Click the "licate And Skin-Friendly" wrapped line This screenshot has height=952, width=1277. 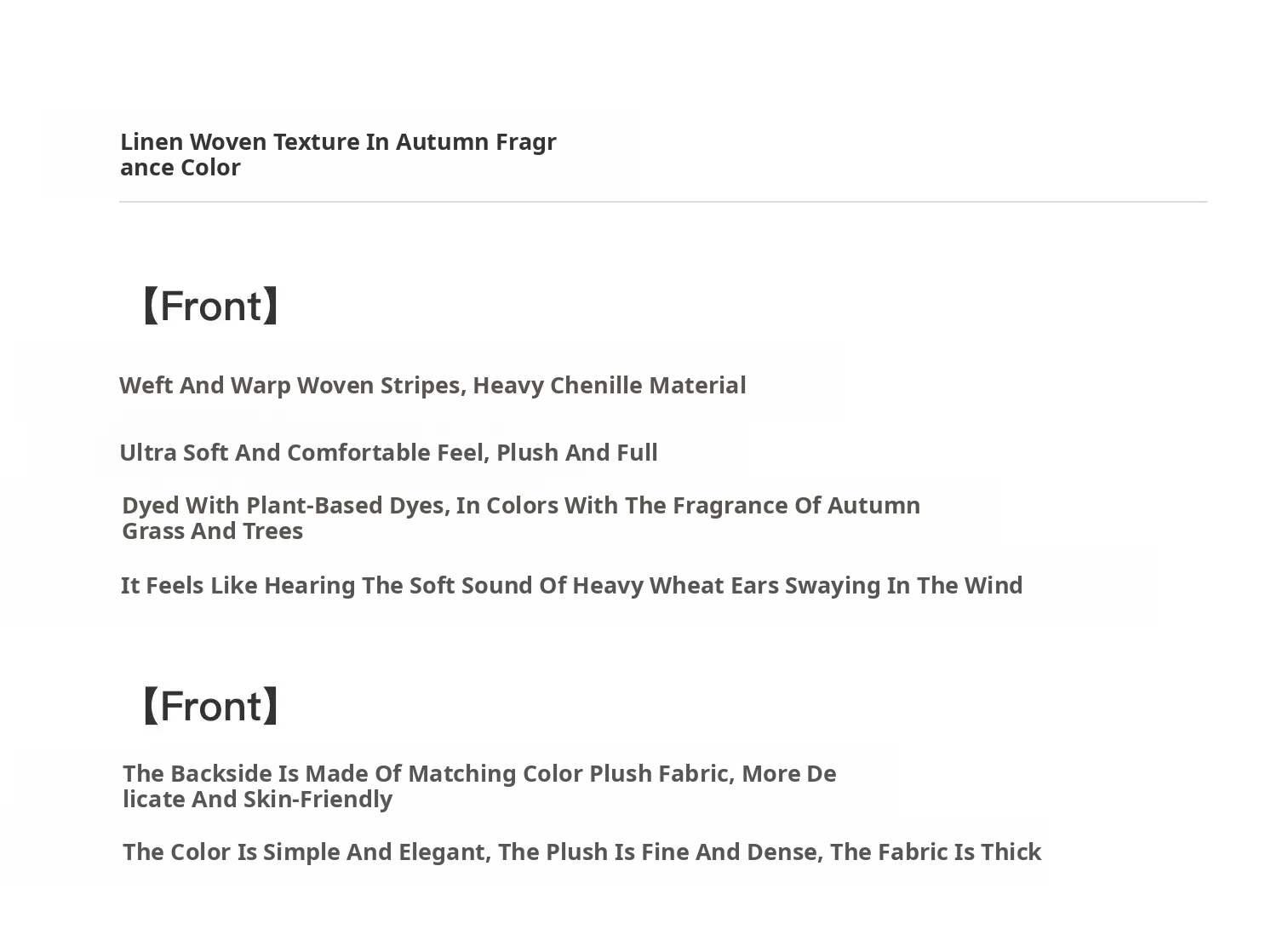(x=257, y=799)
